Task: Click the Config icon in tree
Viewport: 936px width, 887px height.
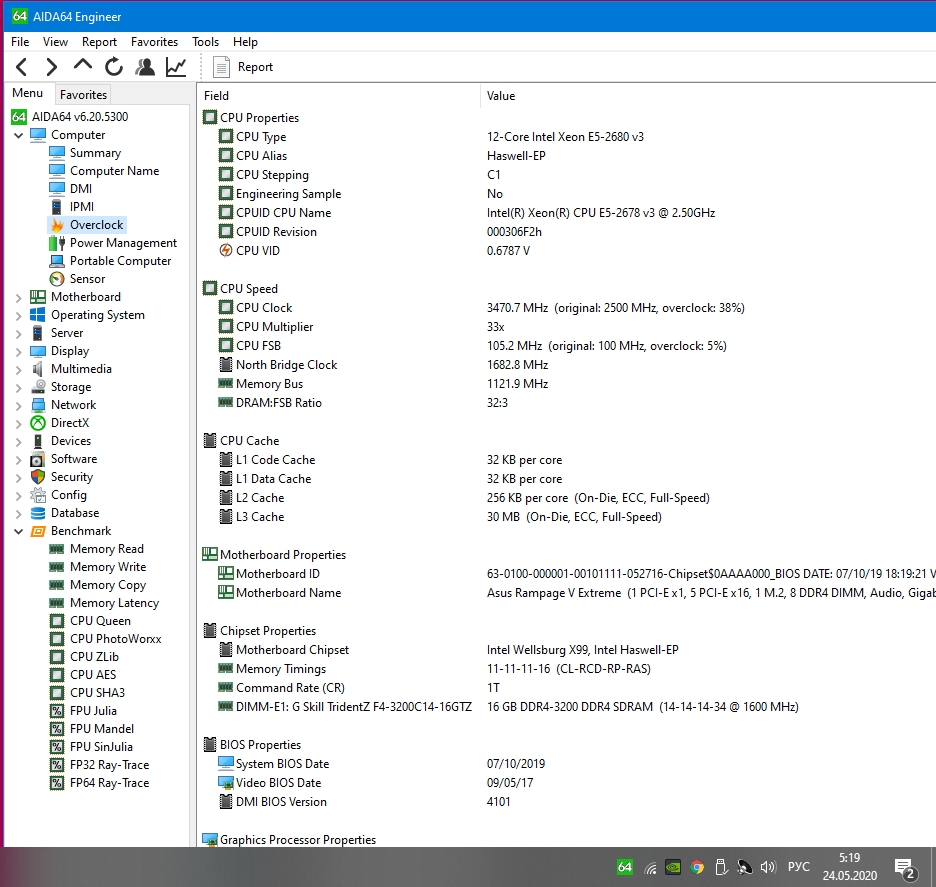Action: tap(38, 495)
